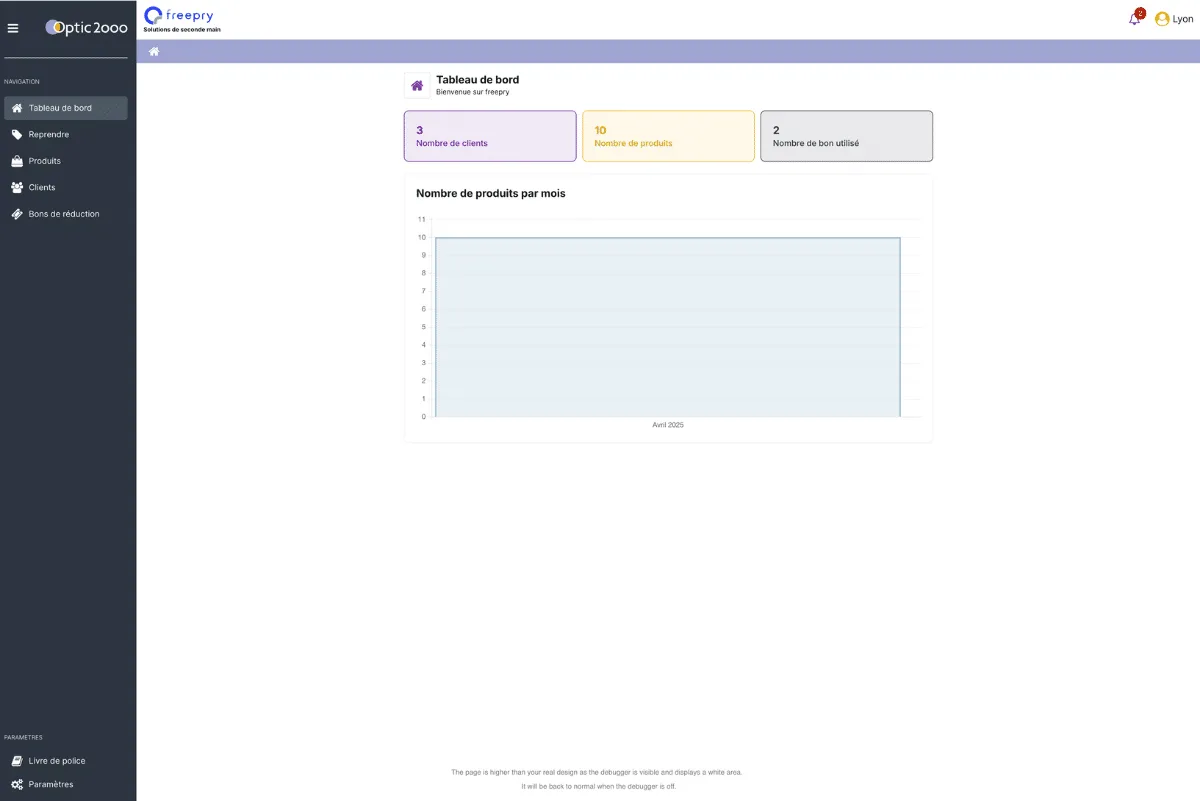Click the breadcrumb home icon
This screenshot has height=801, width=1200.
(x=154, y=52)
